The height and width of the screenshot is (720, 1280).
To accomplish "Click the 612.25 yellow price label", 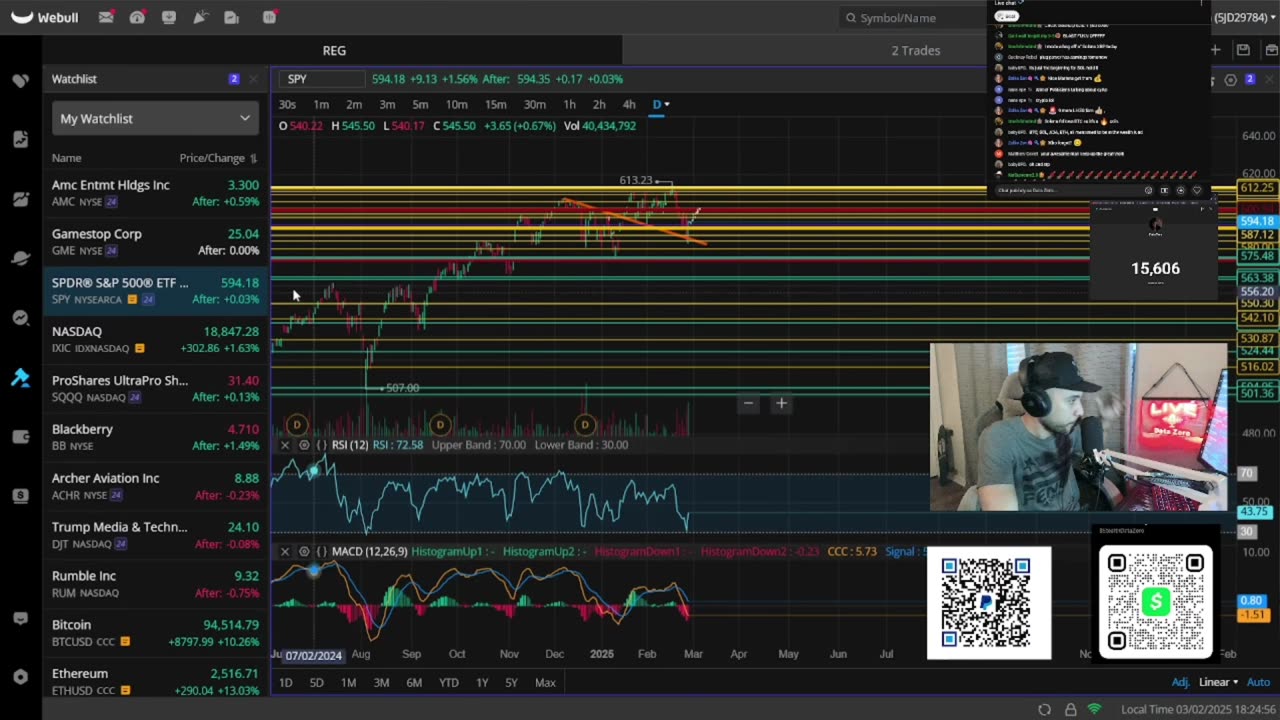I will [x=1256, y=188].
